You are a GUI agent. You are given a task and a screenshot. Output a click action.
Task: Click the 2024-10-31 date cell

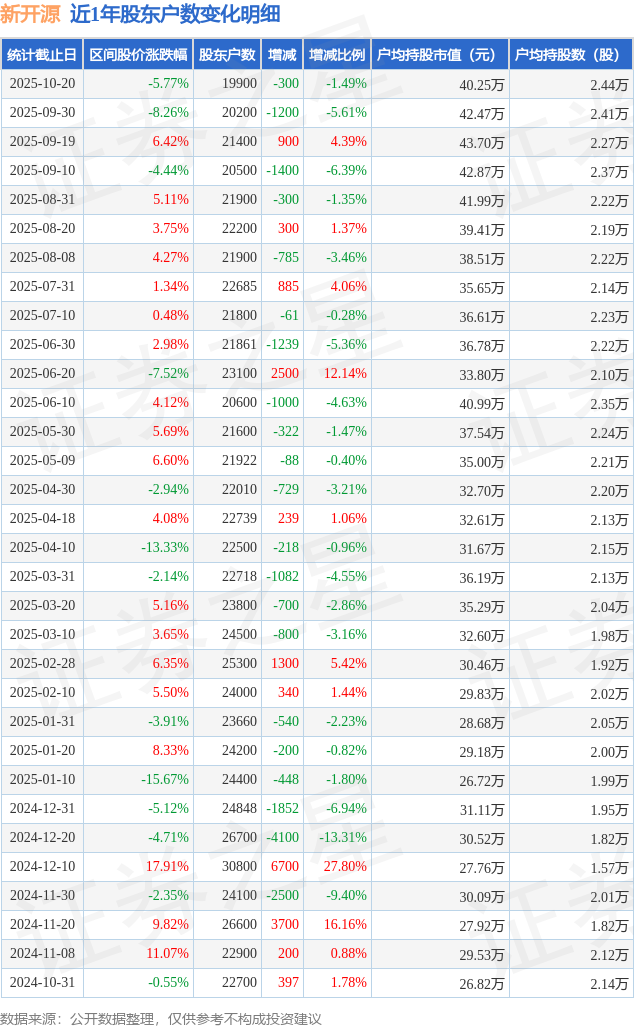pos(42,983)
